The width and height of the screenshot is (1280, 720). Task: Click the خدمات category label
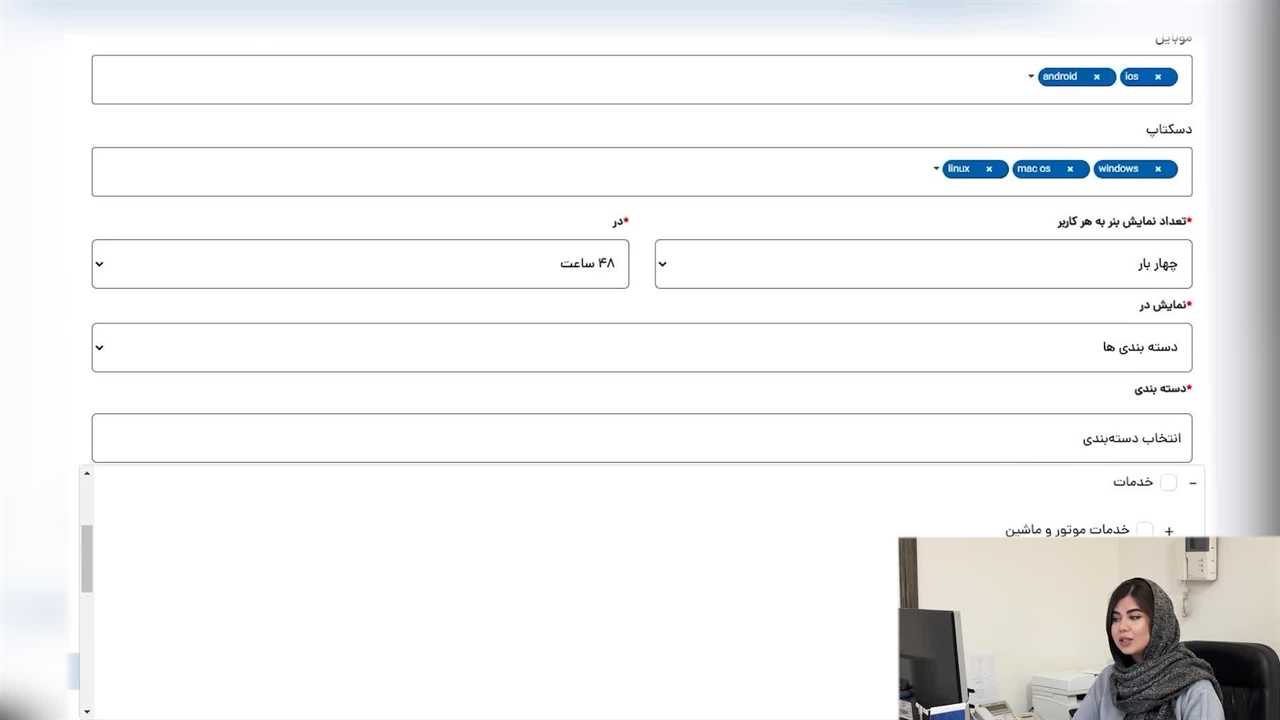1133,482
